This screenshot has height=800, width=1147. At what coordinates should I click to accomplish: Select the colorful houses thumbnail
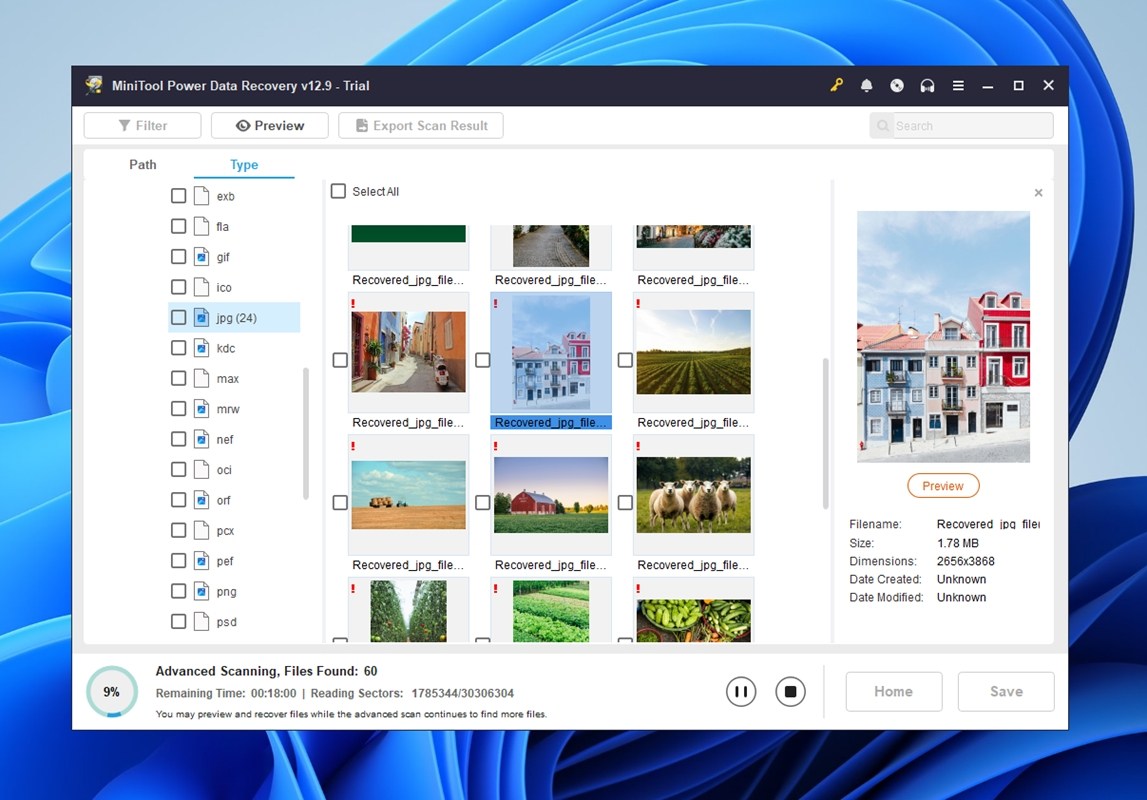[x=552, y=352]
